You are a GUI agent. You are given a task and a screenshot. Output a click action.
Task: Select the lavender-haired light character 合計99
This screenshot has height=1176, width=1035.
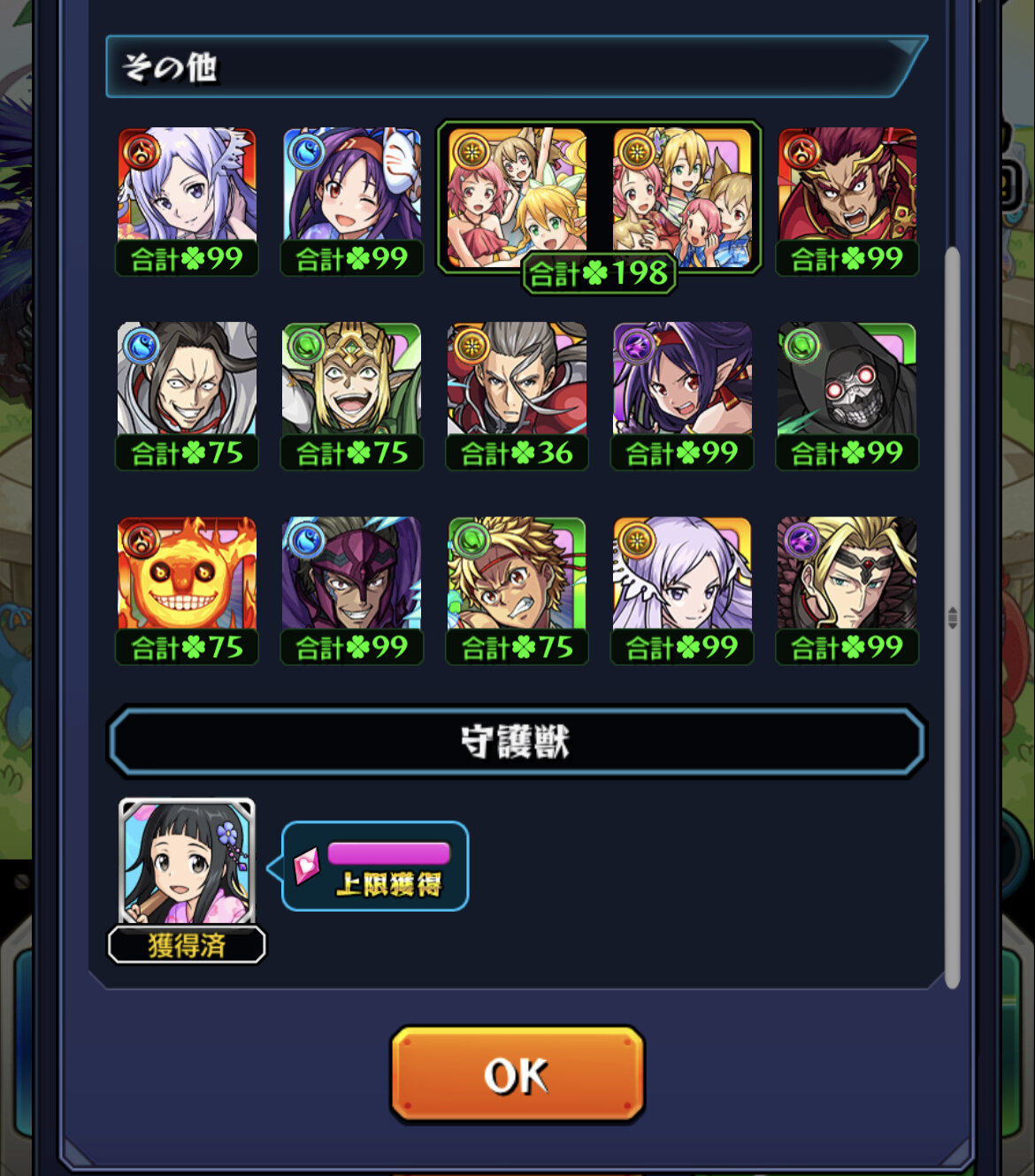click(682, 591)
